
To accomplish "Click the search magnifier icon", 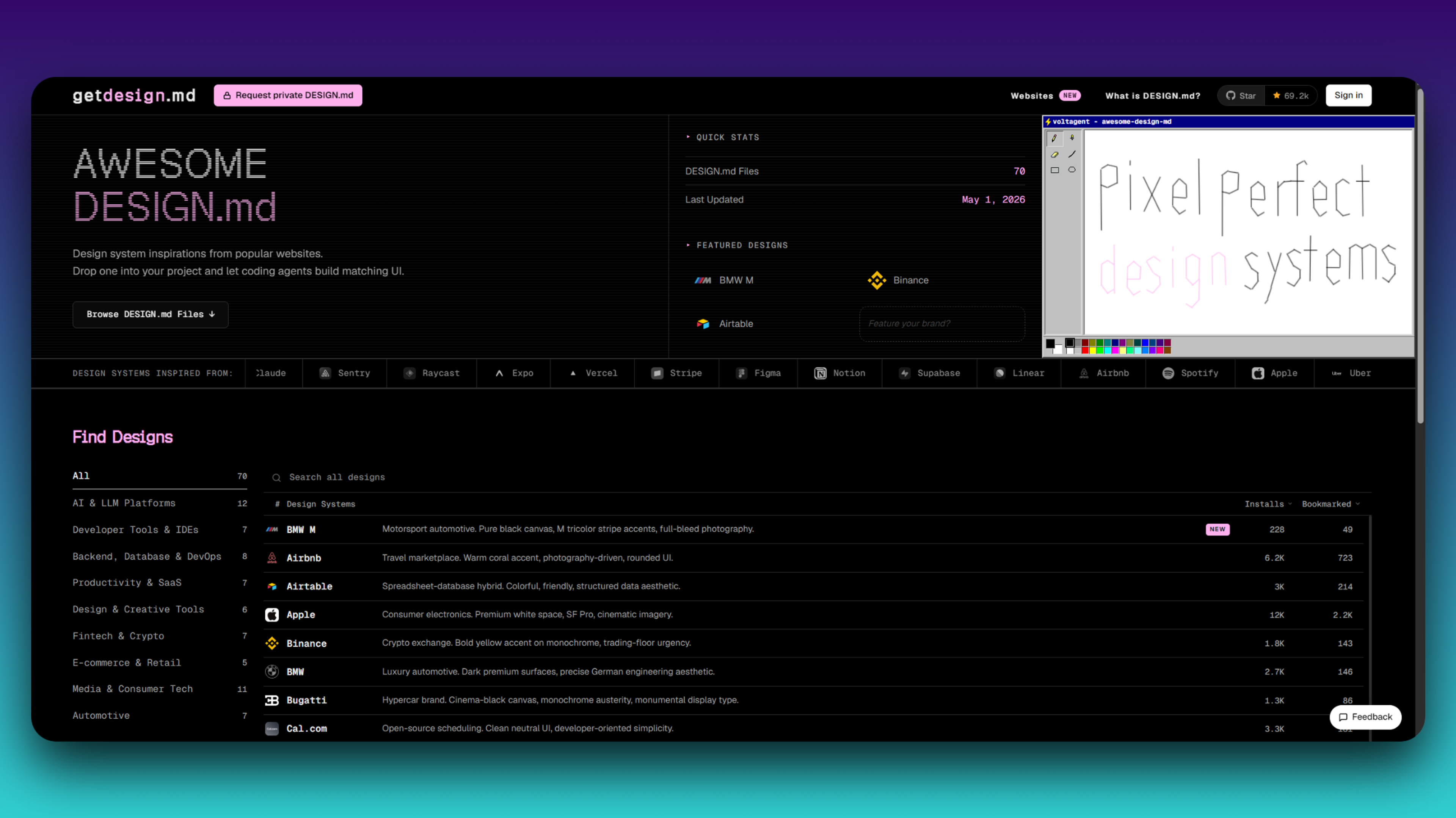I will pos(276,478).
